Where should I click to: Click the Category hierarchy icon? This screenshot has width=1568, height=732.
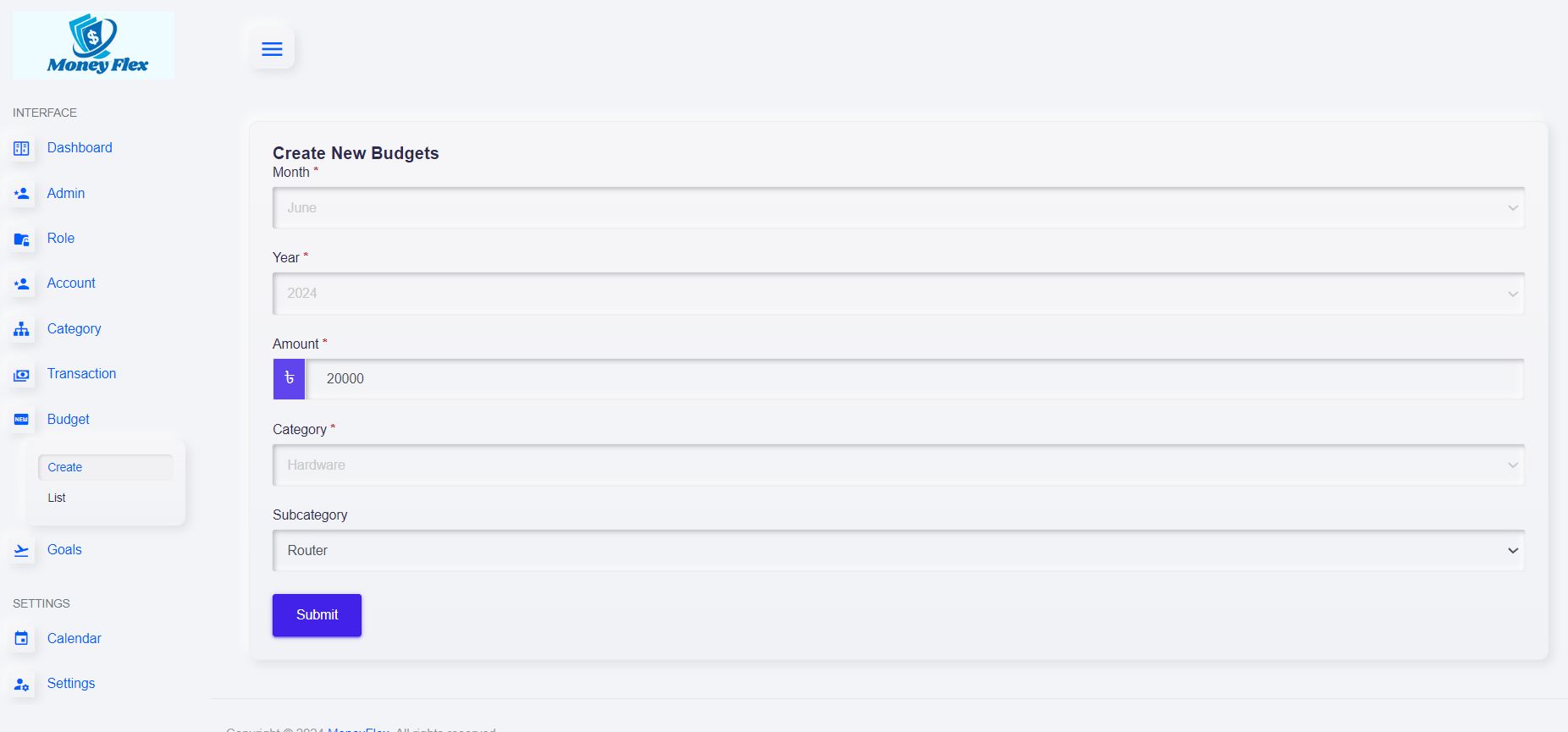[22, 329]
